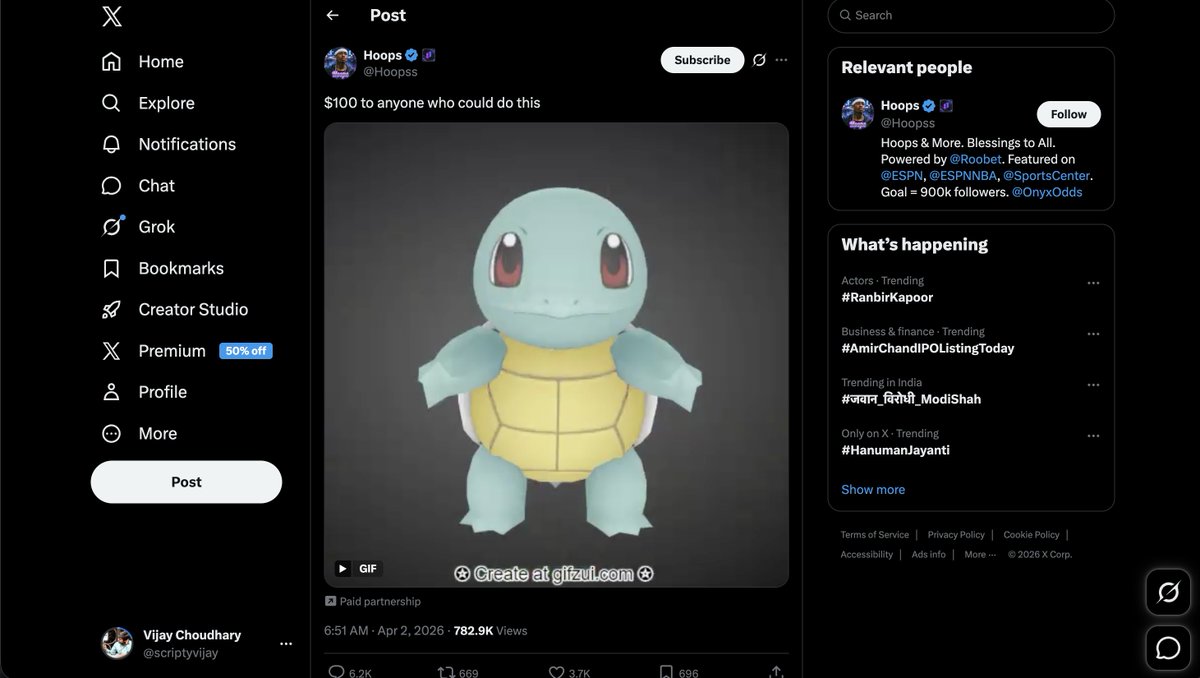1200x678 pixels.
Task: Open post options three-dot menu
Action: point(782,60)
